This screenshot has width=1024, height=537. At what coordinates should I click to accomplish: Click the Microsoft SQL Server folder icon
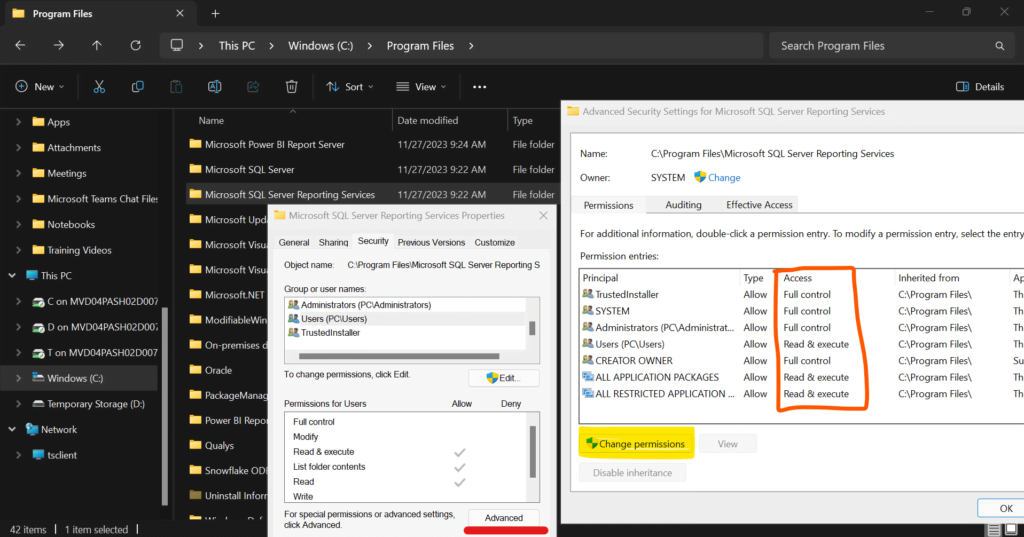click(x=195, y=169)
